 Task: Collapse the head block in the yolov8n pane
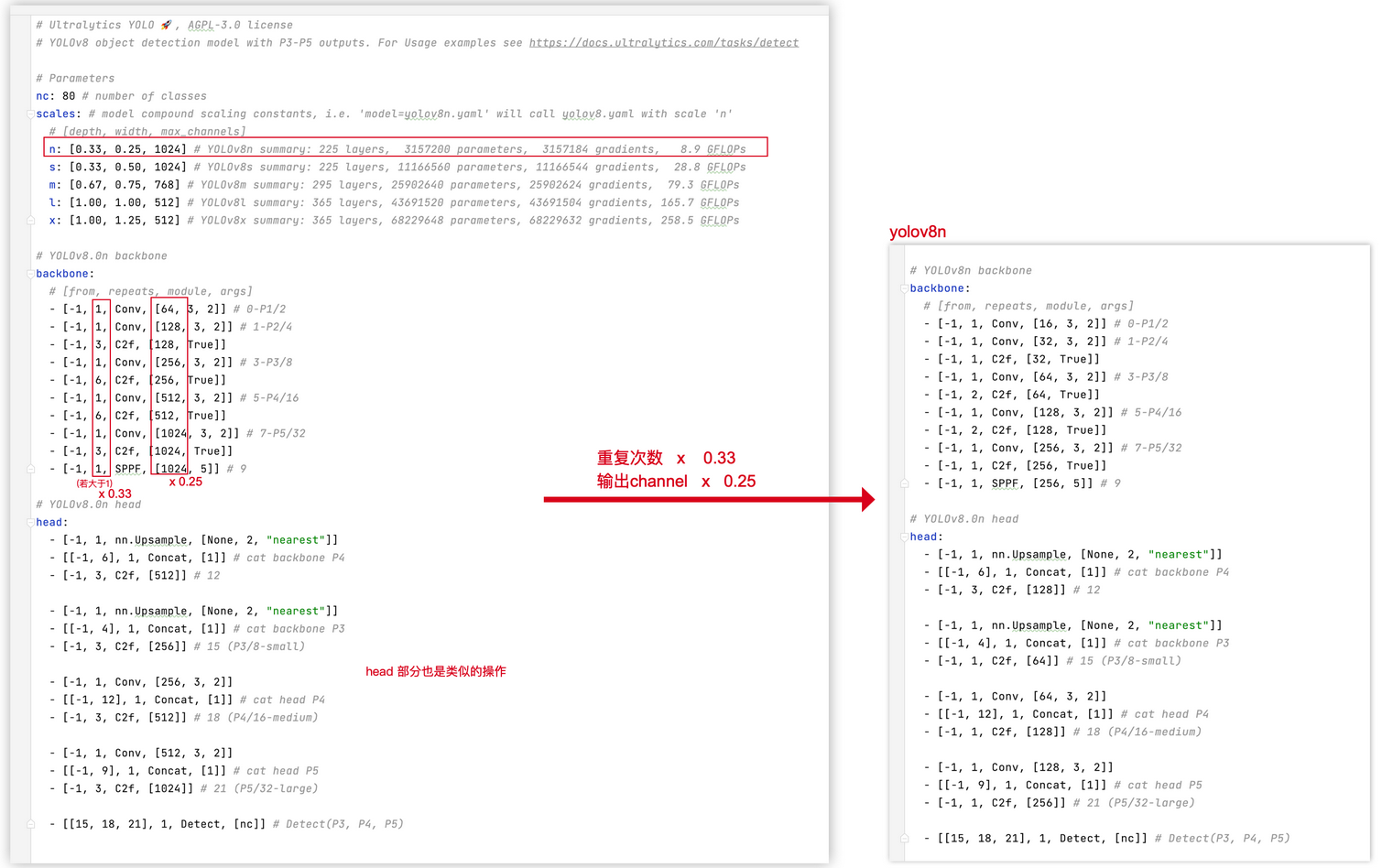[x=904, y=537]
